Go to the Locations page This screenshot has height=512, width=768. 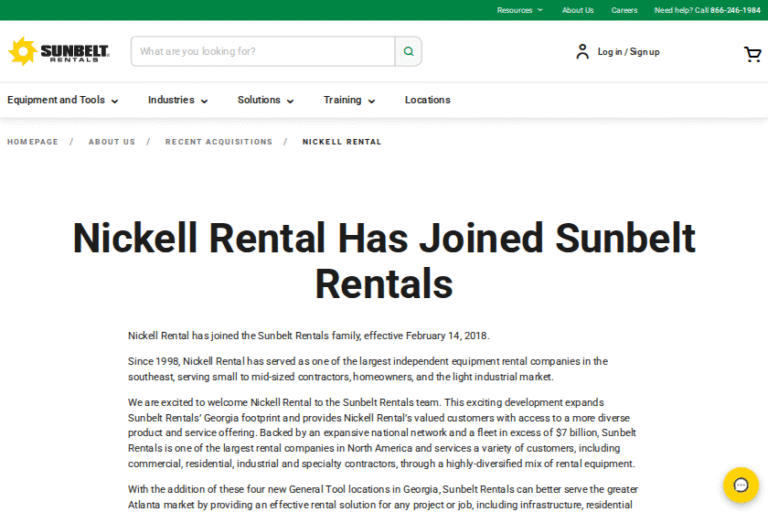[x=427, y=100]
